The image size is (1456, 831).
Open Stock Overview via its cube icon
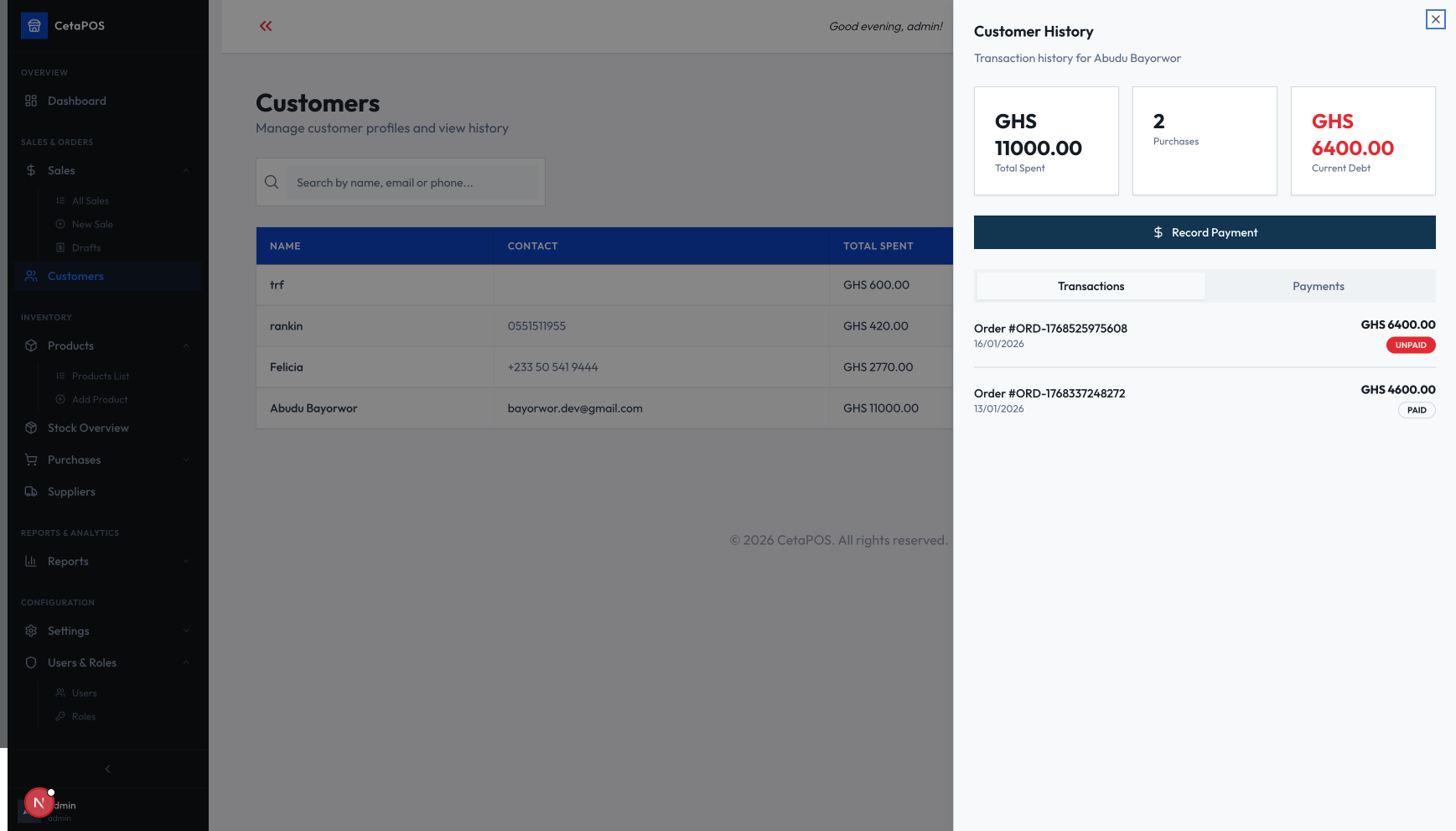click(31, 428)
